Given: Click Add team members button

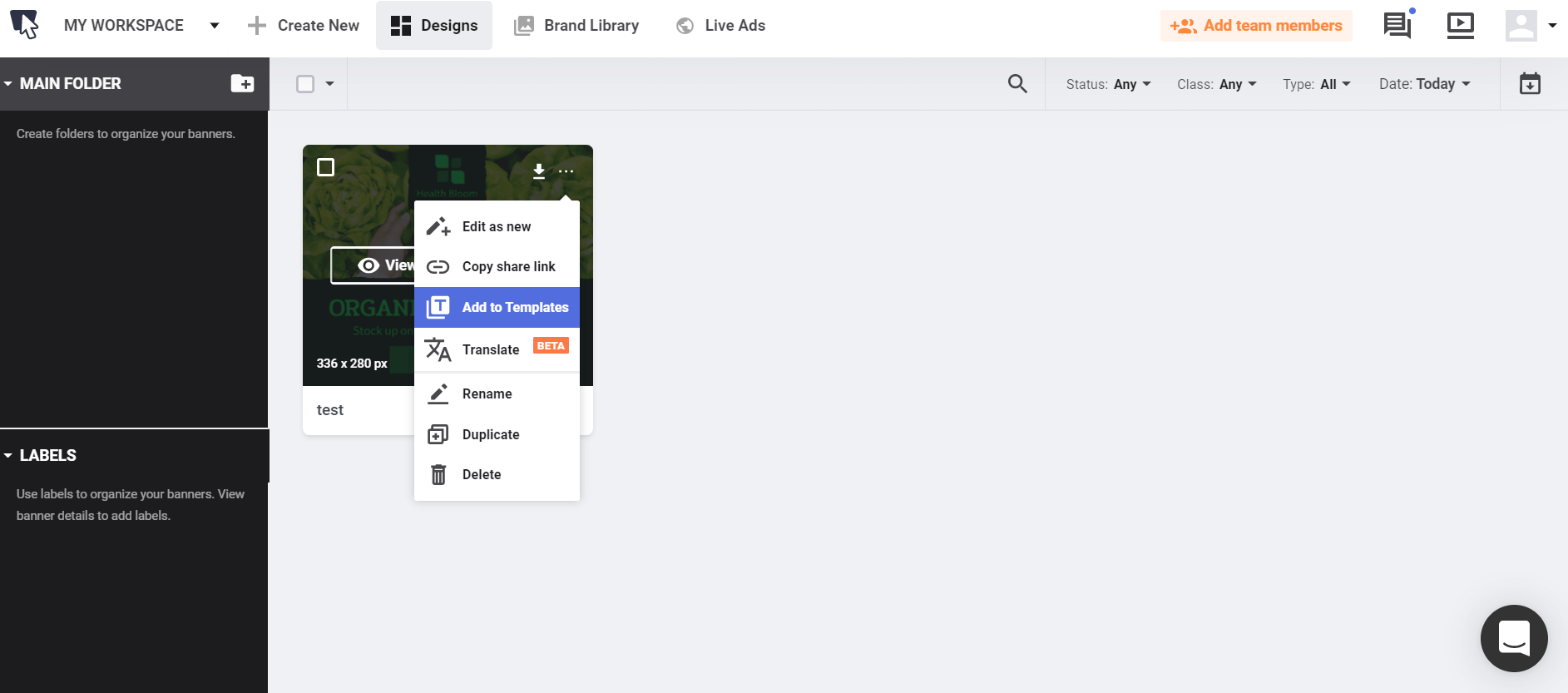Looking at the screenshot, I should 1256,26.
